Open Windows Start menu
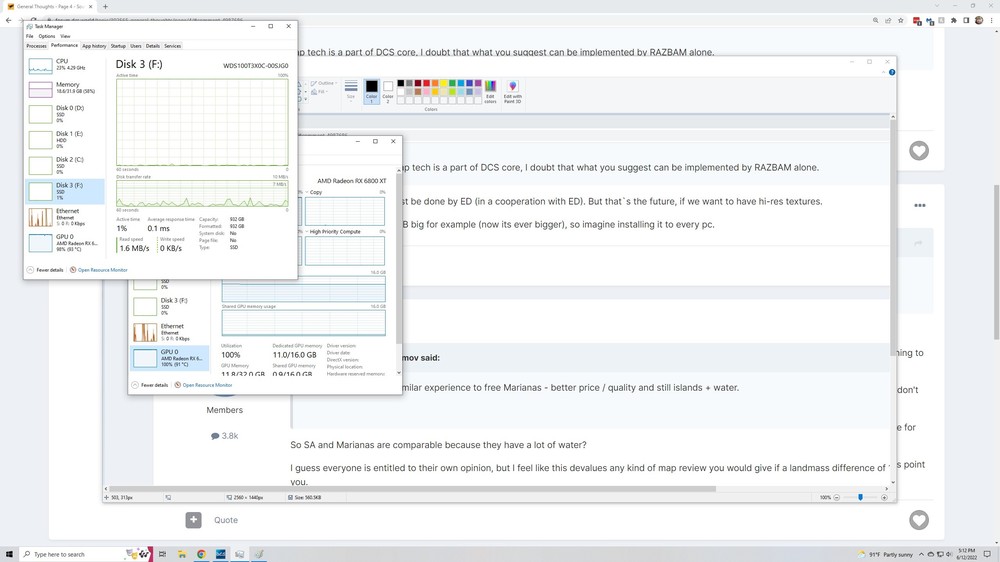Screen dimensions: 1000x562 10,554
